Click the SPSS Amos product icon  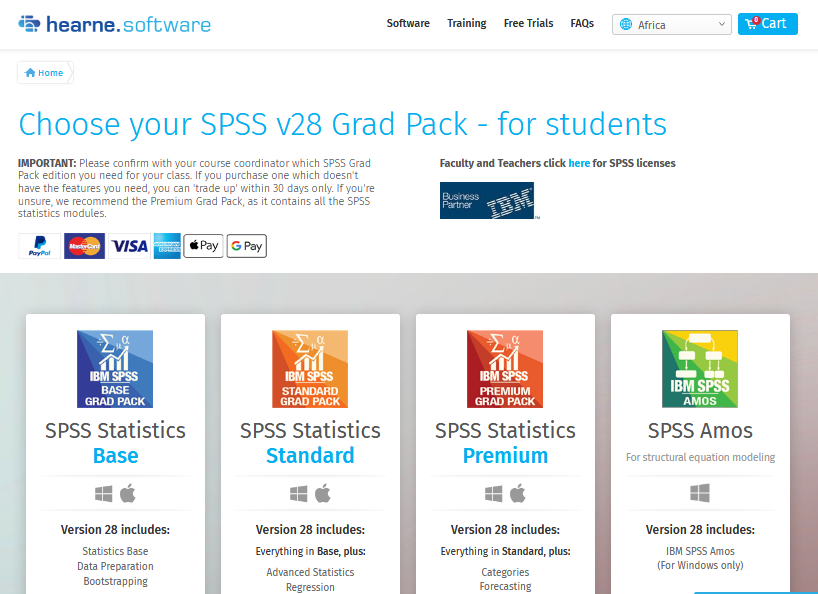pos(700,369)
